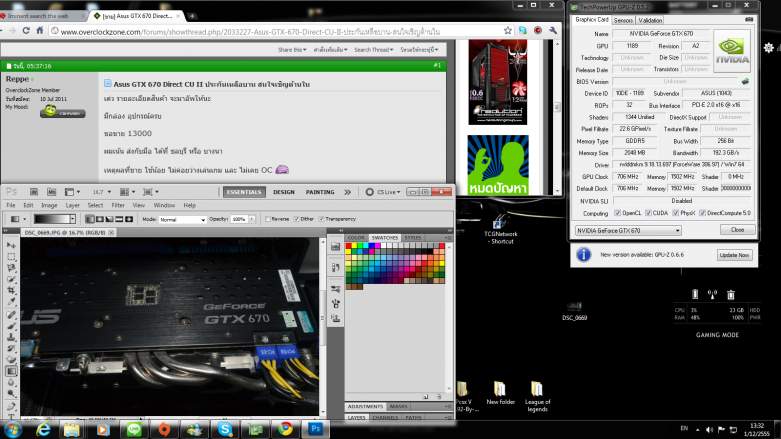This screenshot has width=781, height=439.
Task: Bookmark page with the star icon
Action: coord(508,31)
